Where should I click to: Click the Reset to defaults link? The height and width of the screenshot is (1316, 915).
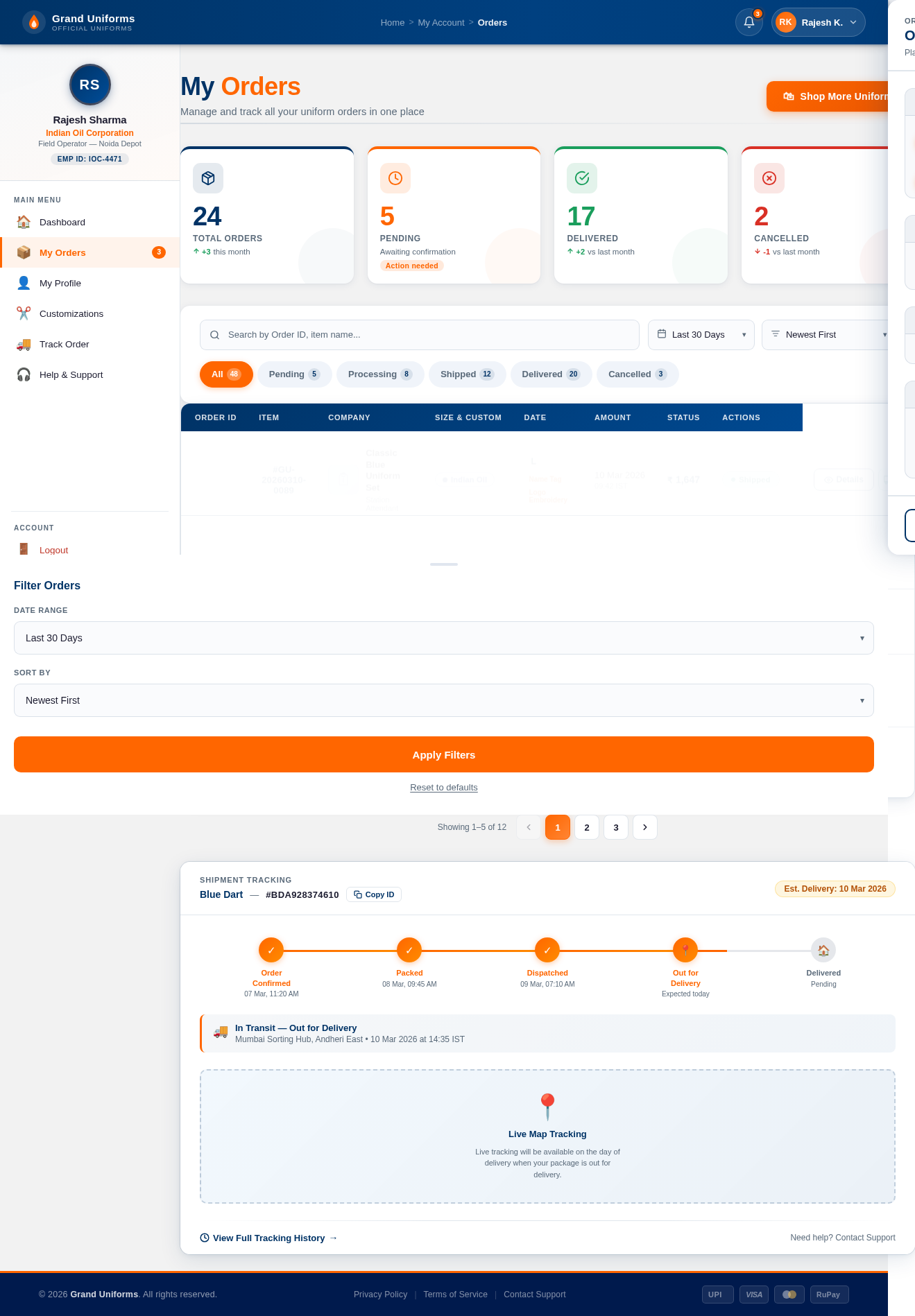pos(443,788)
